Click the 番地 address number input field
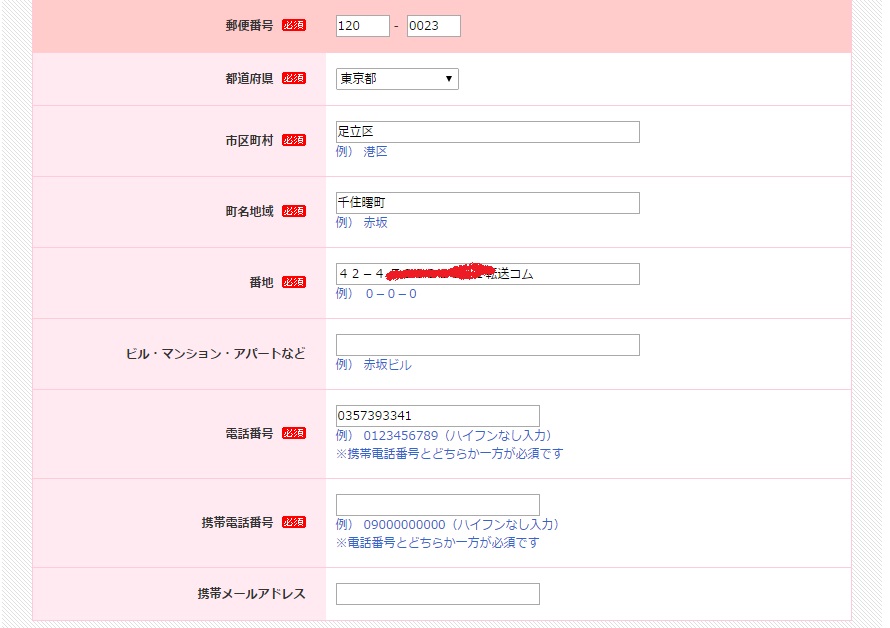 pos(488,274)
